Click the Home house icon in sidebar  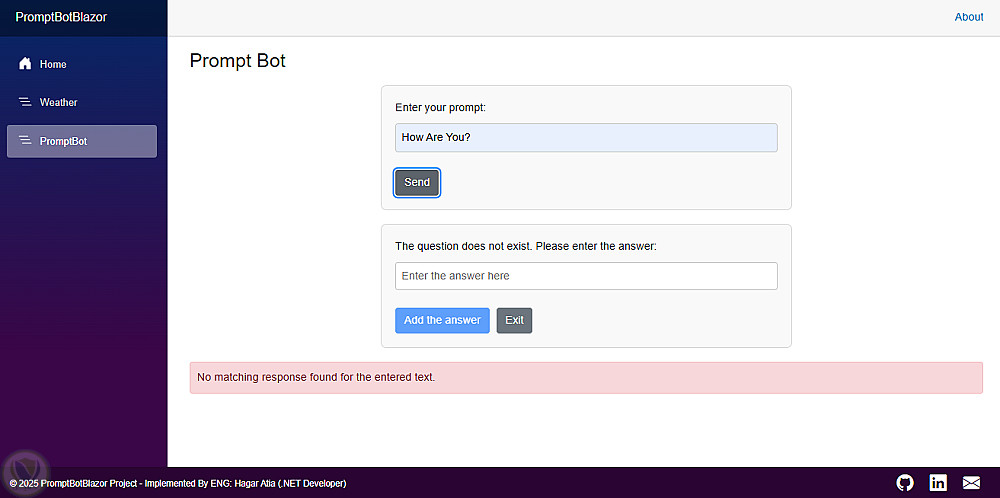(25, 64)
